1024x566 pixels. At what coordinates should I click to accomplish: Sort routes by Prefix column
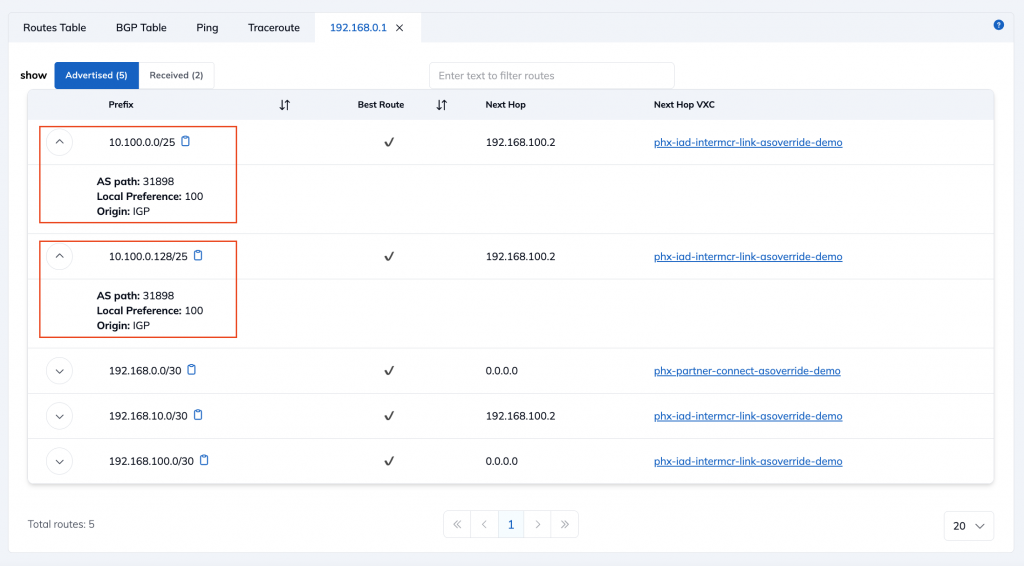click(284, 104)
